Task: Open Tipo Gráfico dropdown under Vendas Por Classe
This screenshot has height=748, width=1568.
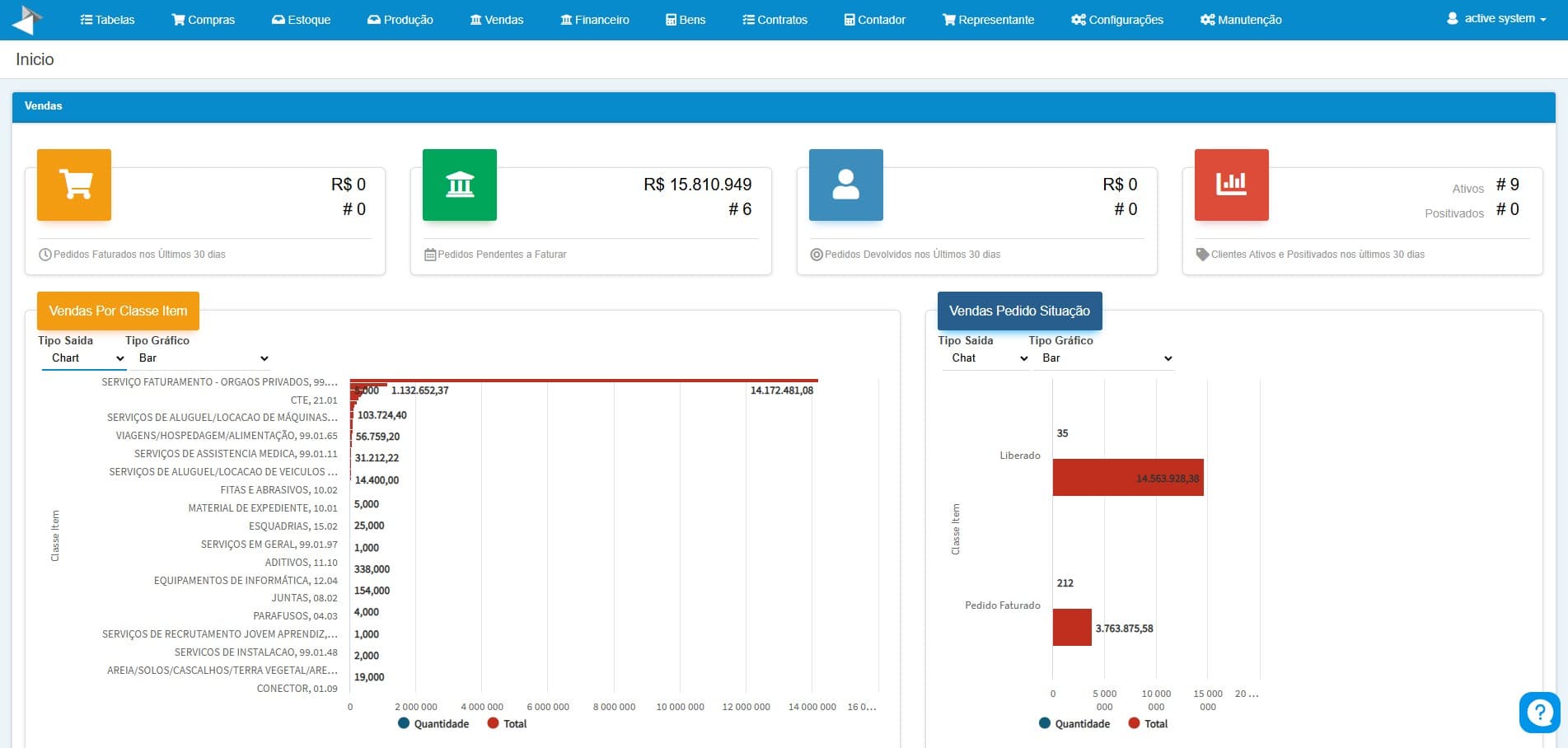Action: pos(201,358)
